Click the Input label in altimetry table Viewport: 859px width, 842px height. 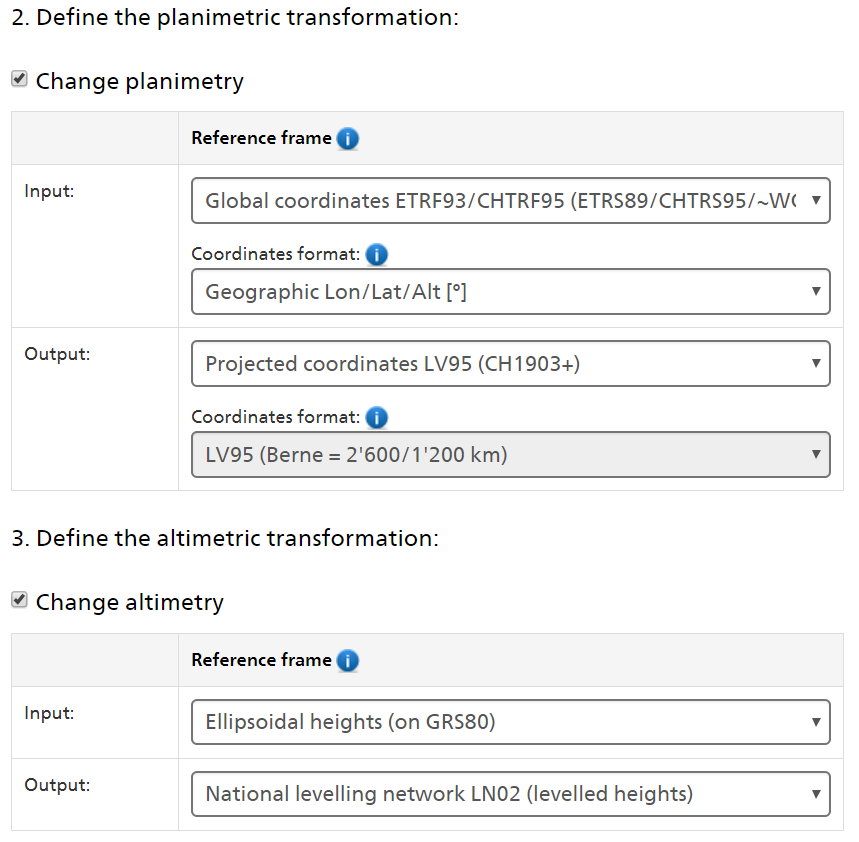pos(49,713)
